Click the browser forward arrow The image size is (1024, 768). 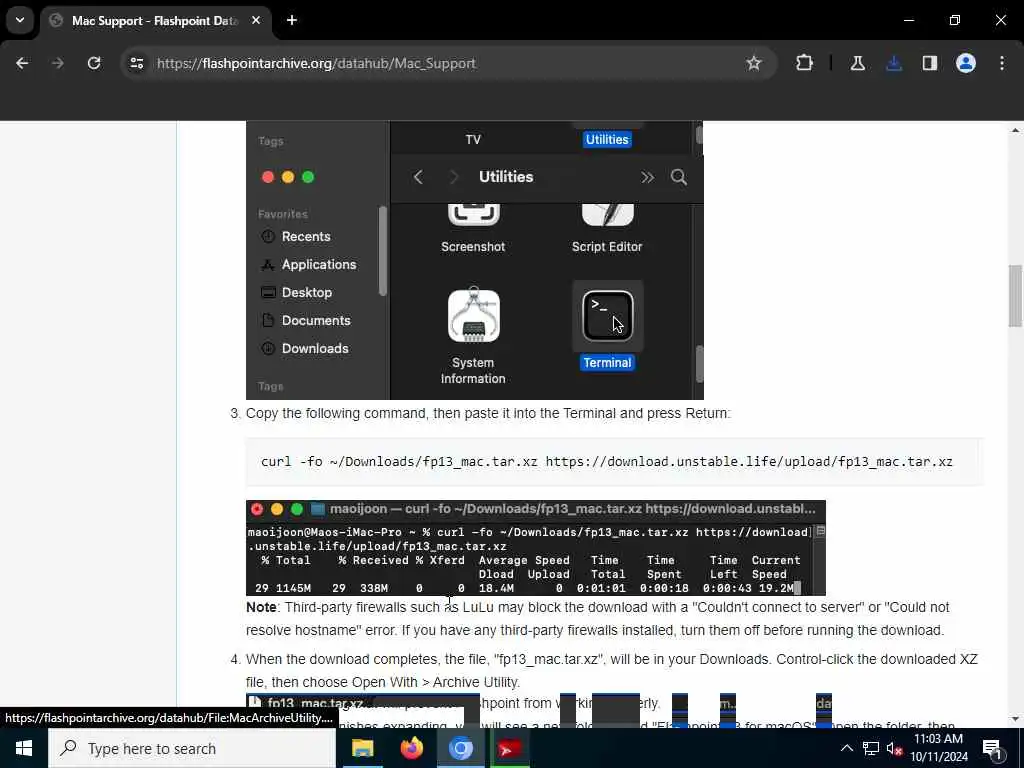(x=57, y=63)
